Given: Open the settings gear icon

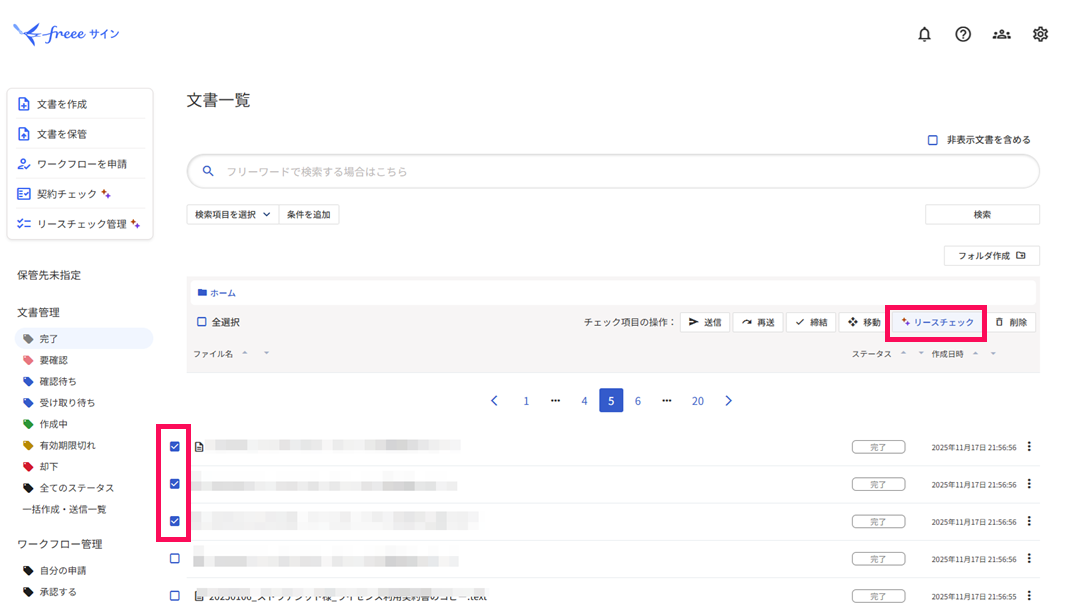Looking at the screenshot, I should [x=1040, y=34].
